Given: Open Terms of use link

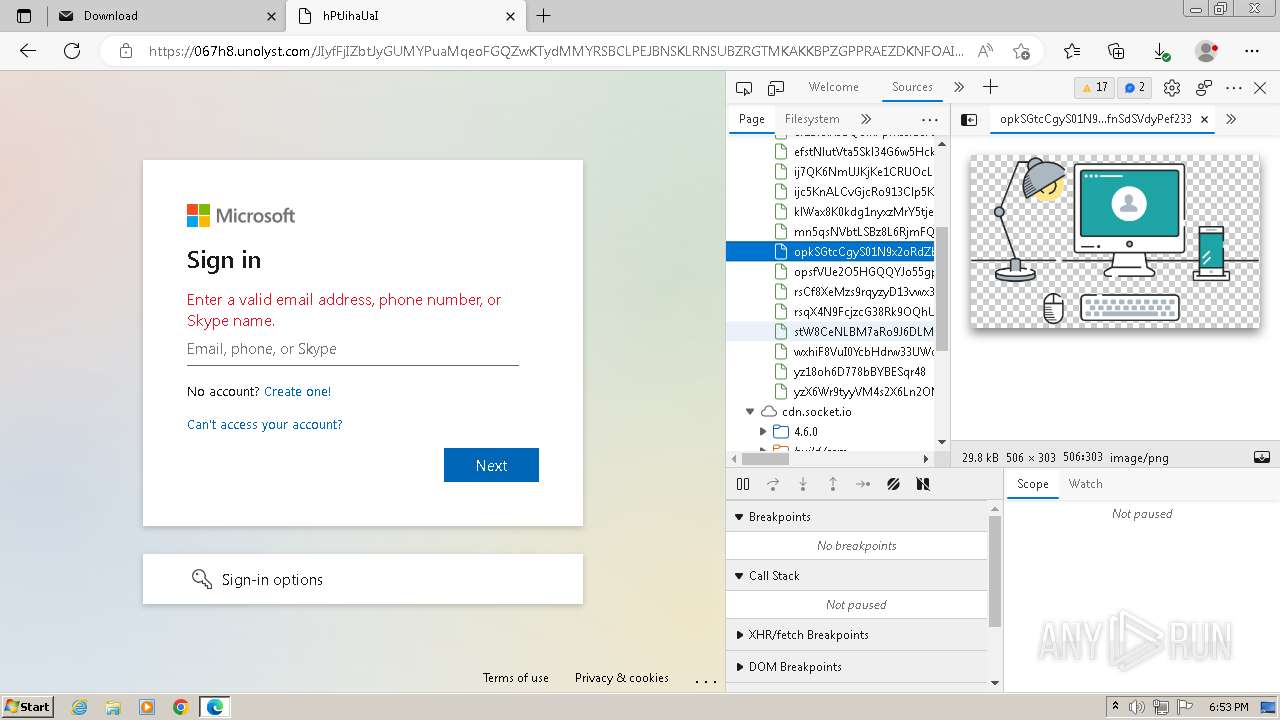Looking at the screenshot, I should point(516,678).
